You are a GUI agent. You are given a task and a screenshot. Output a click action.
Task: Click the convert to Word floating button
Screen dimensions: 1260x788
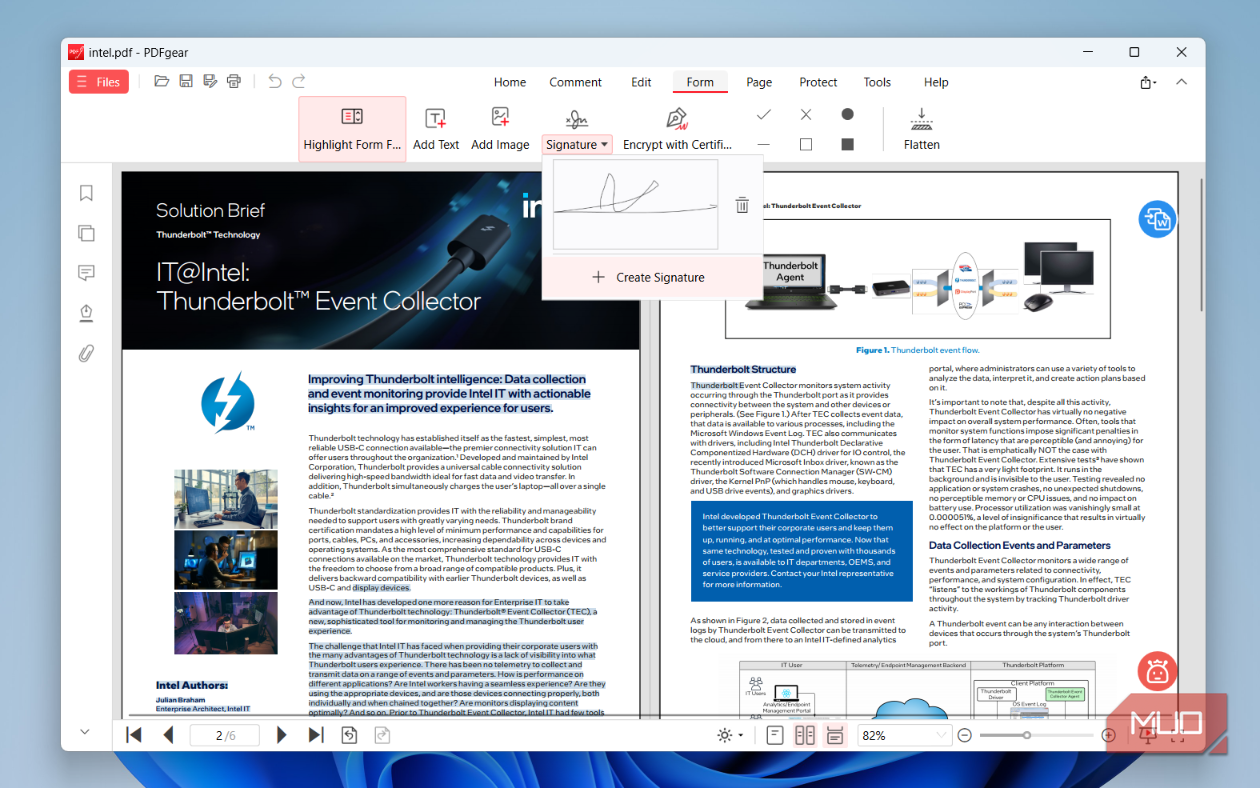[1158, 219]
